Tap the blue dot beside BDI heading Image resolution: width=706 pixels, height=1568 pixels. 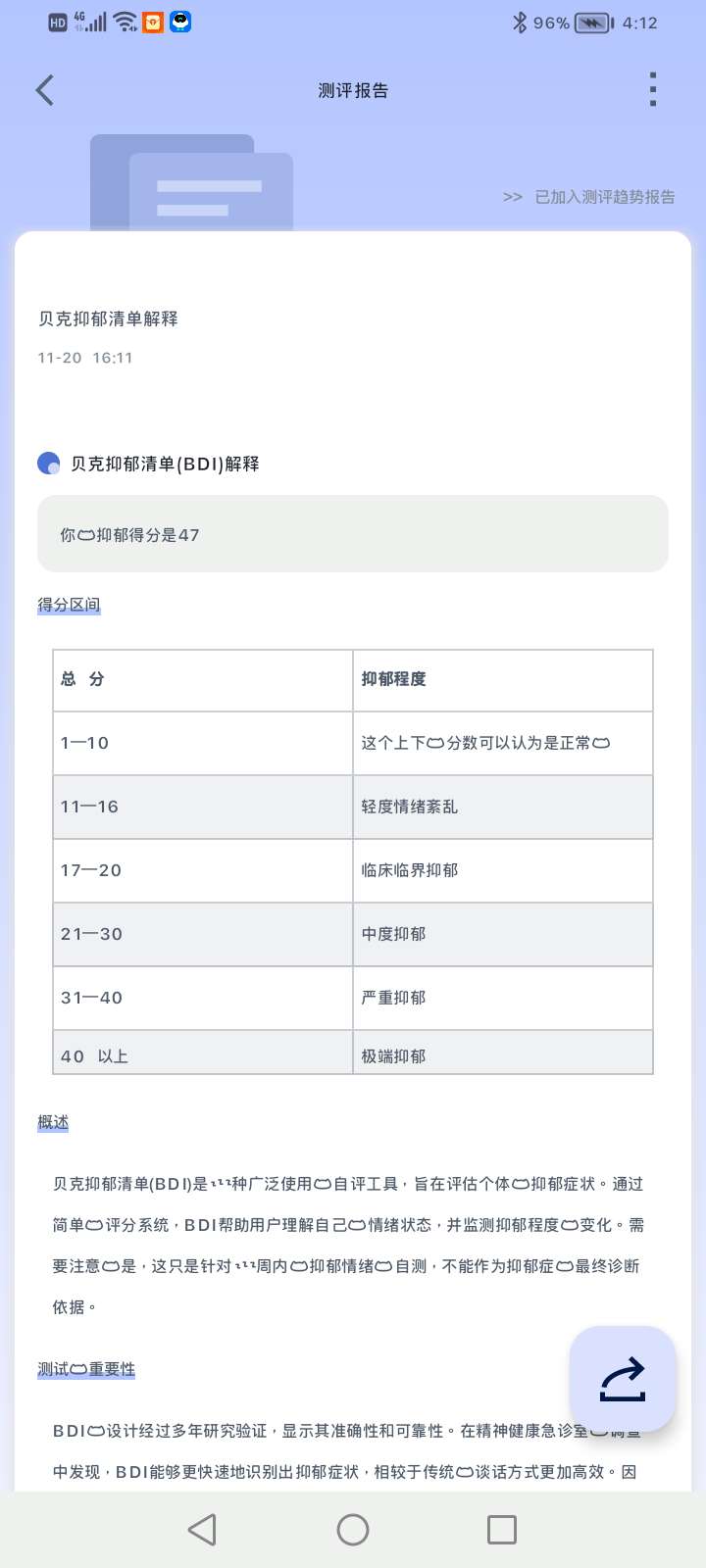[x=48, y=464]
